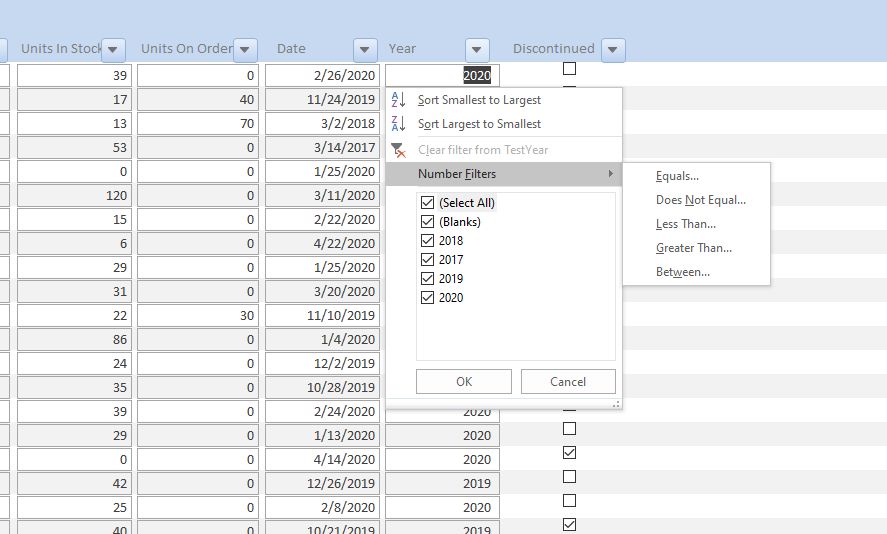The image size is (887, 534).
Task: Click the Clear filter funnel icon
Action: [x=398, y=150]
